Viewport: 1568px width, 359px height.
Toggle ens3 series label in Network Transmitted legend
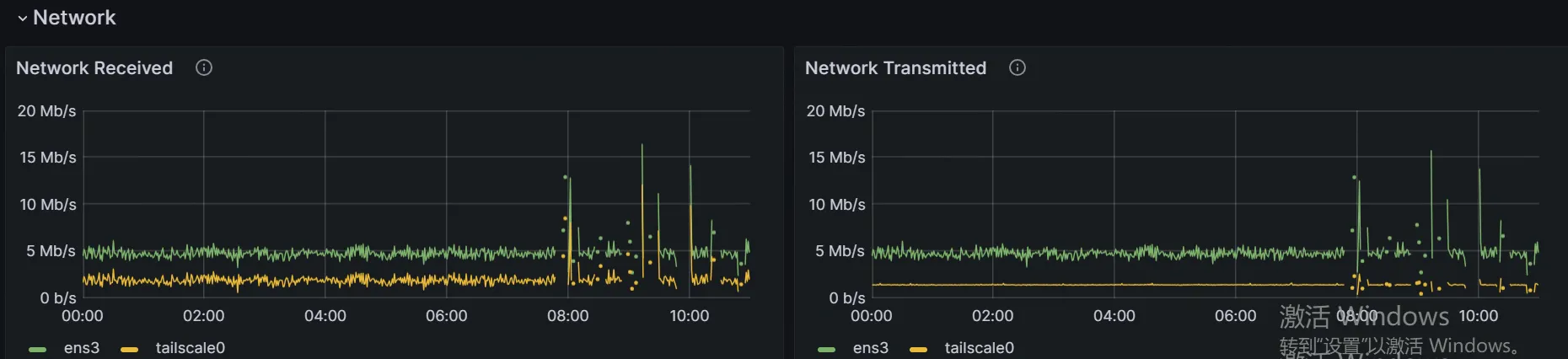pos(871,348)
